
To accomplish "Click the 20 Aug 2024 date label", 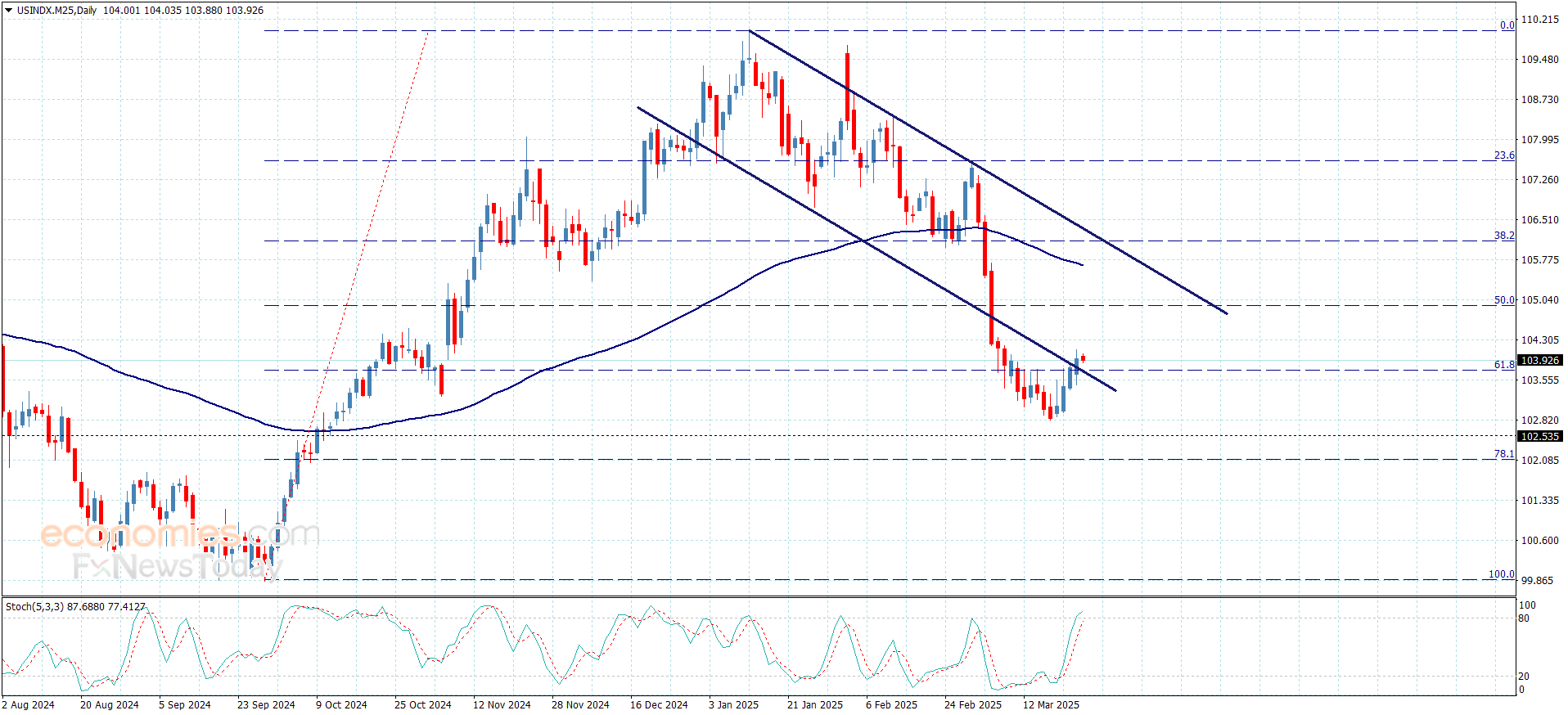I will pos(110,705).
